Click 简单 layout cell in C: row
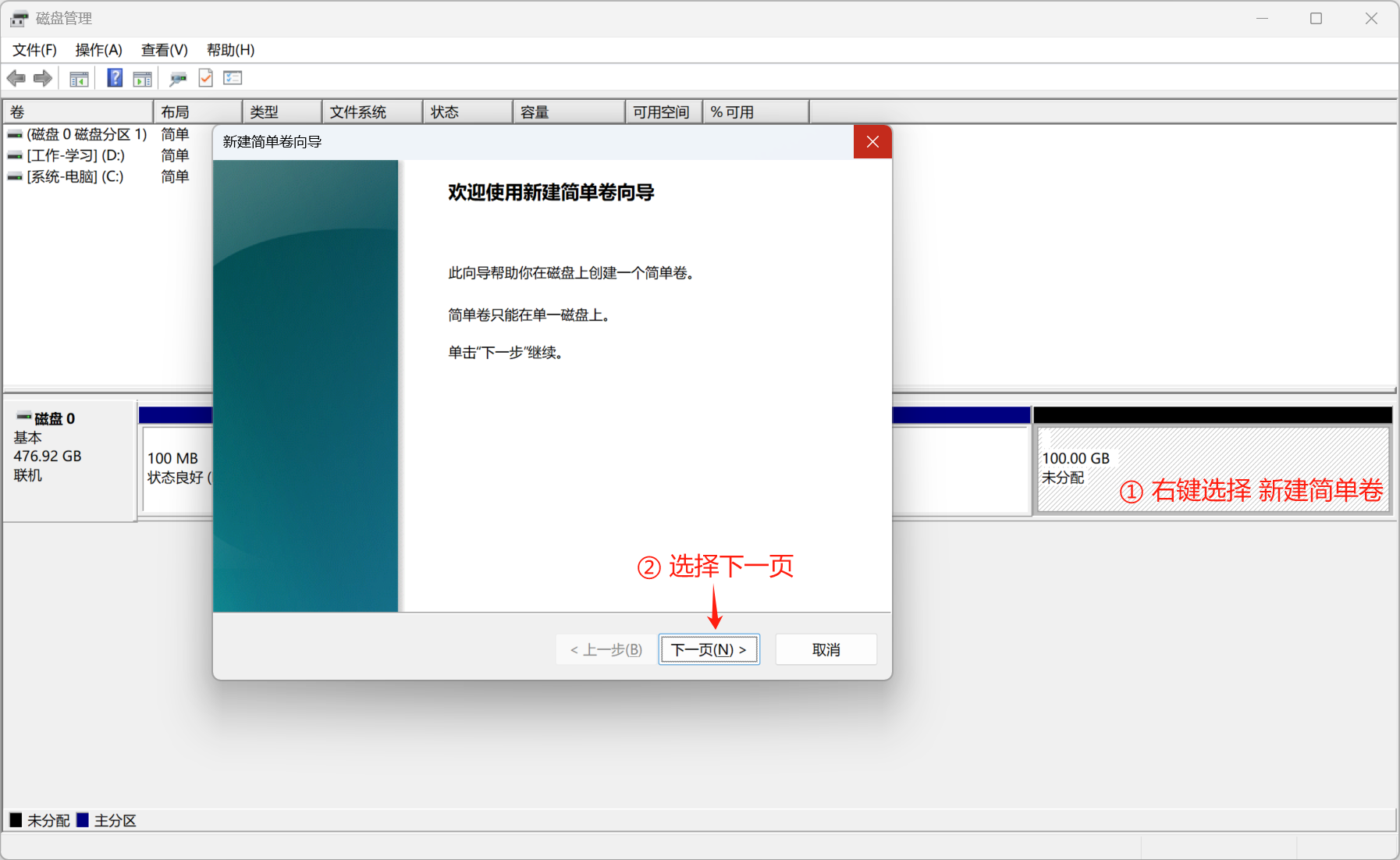The width and height of the screenshot is (1400, 860). point(175,177)
